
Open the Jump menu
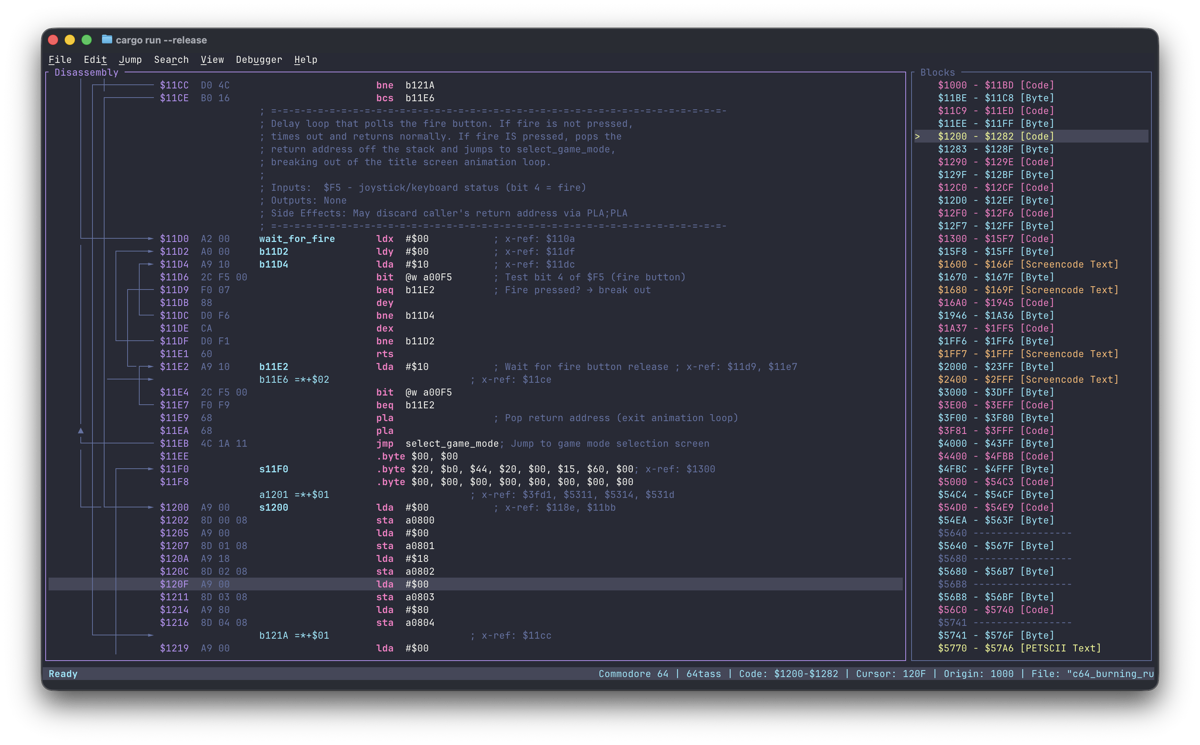click(130, 60)
